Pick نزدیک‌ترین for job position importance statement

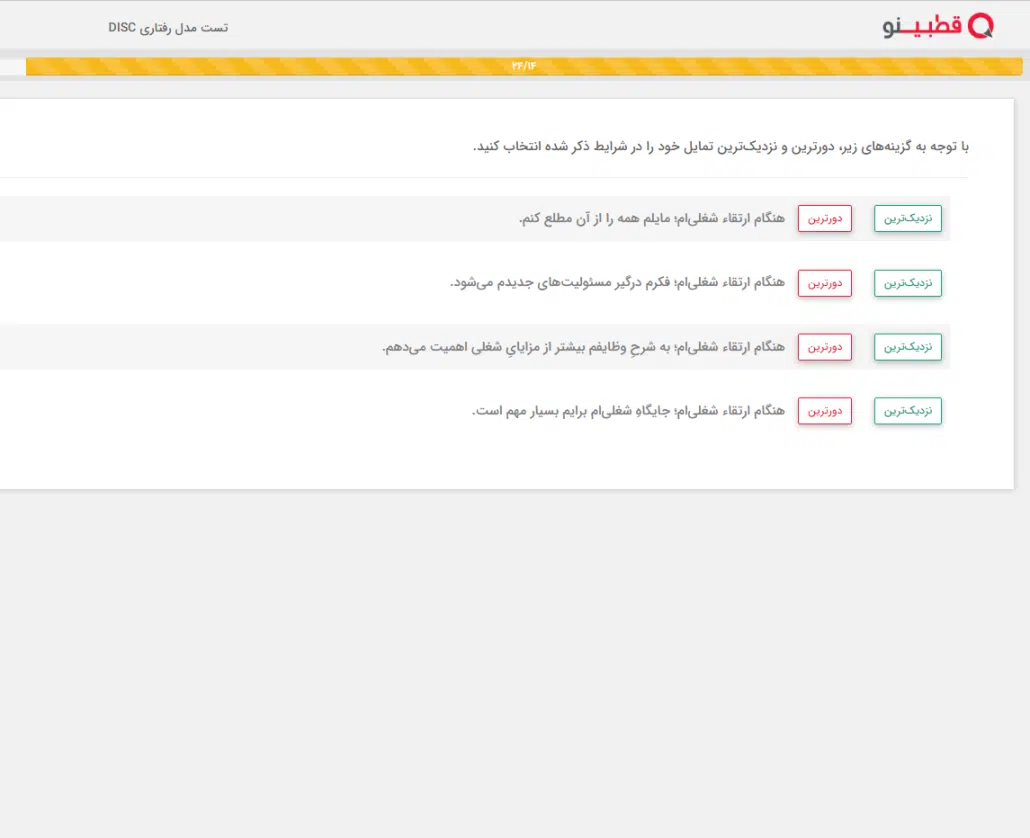point(907,411)
